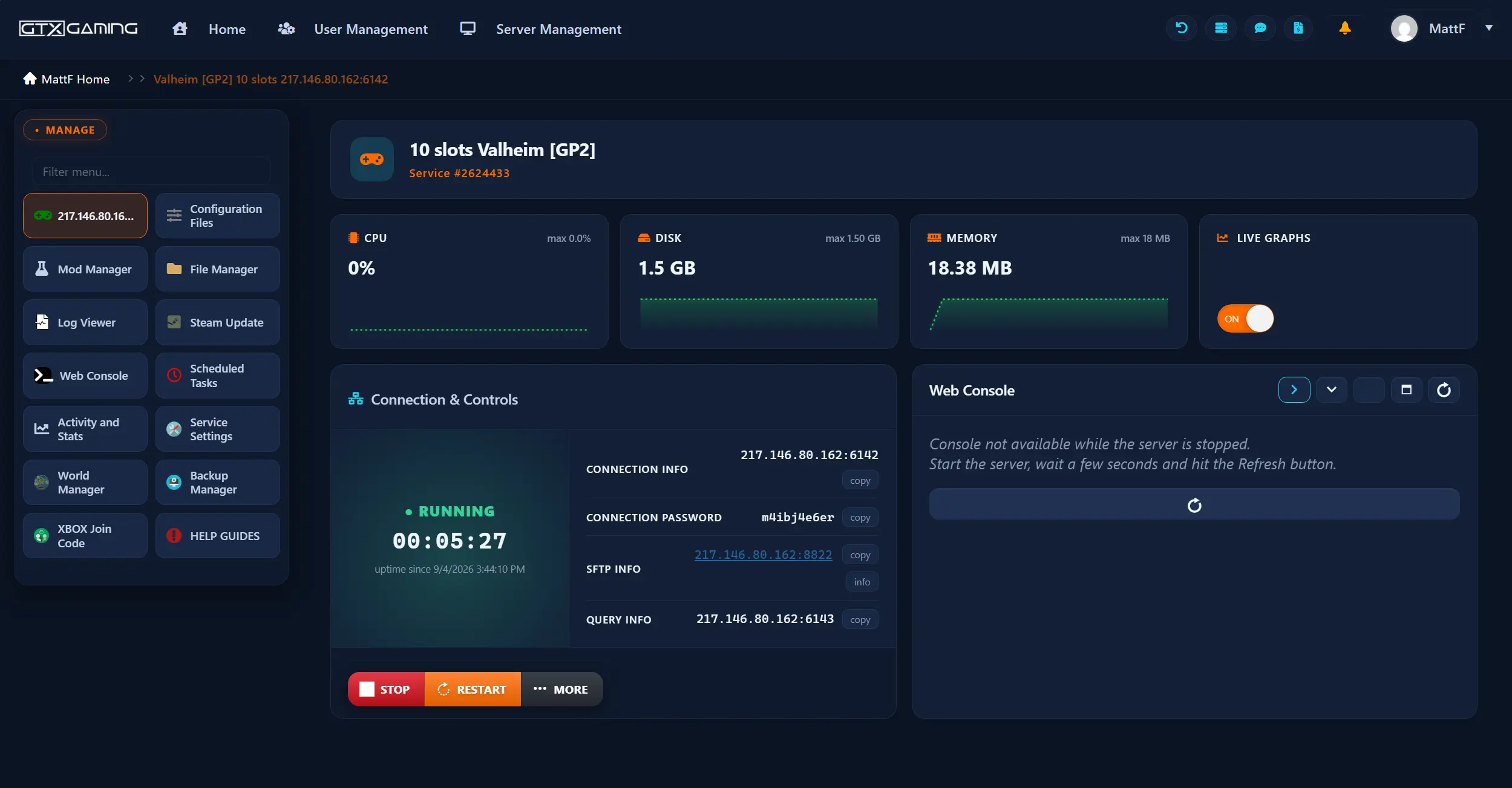
Task: Open World Manager
Action: [x=85, y=482]
